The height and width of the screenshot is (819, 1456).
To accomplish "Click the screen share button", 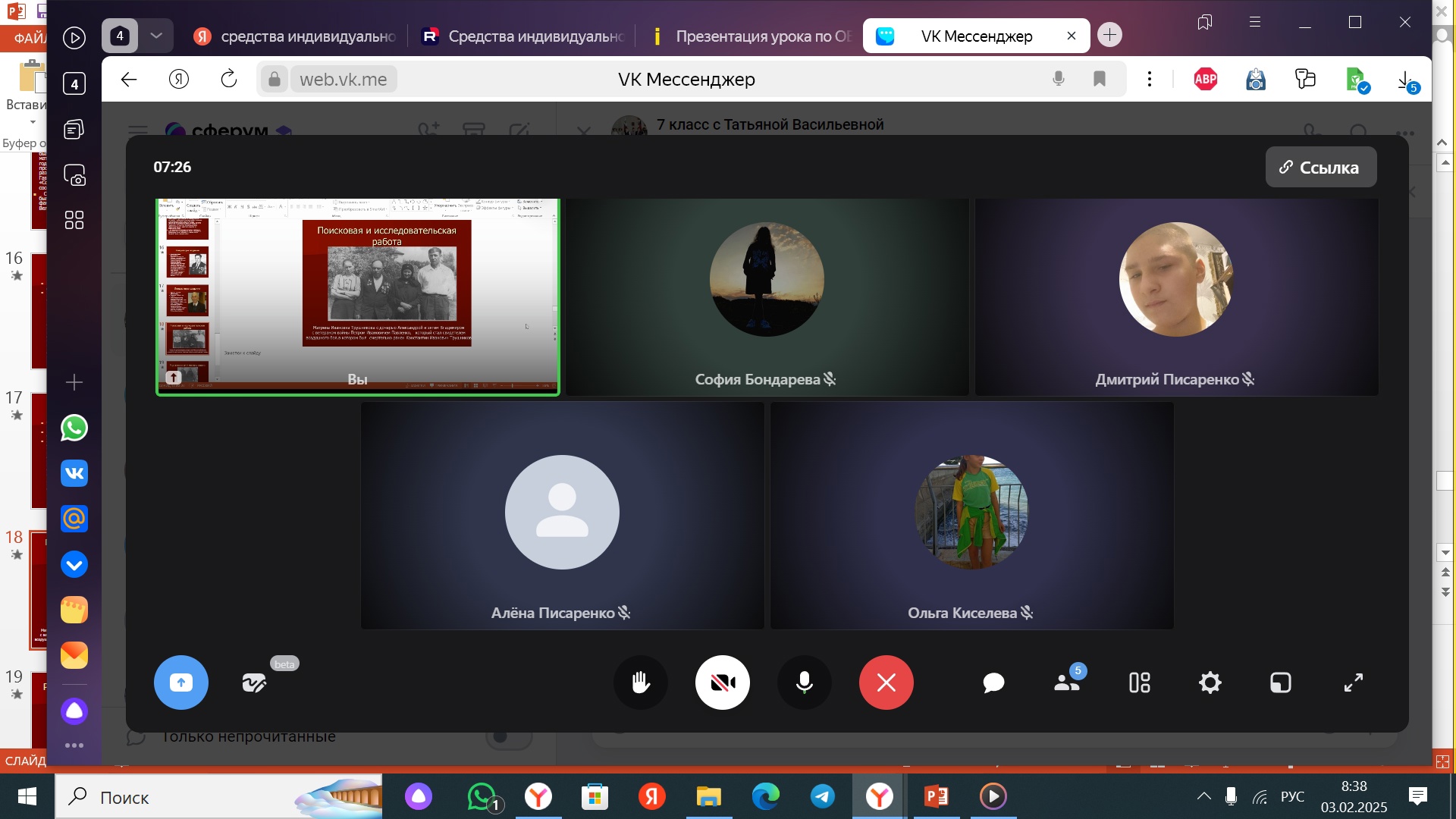I will tap(180, 682).
